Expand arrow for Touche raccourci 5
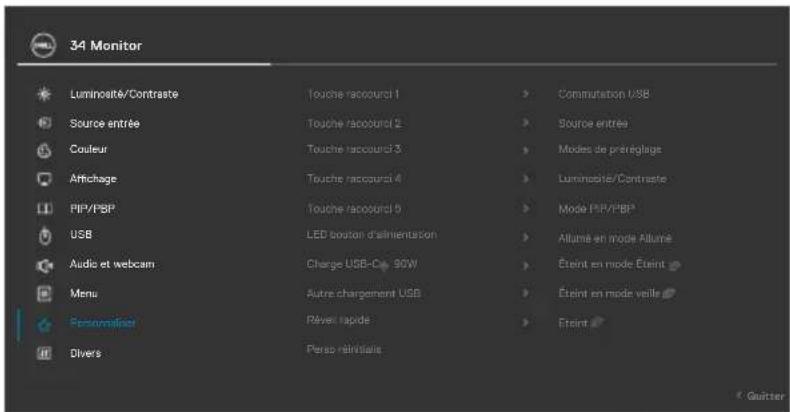The width and height of the screenshot is (790, 412). coord(525,208)
